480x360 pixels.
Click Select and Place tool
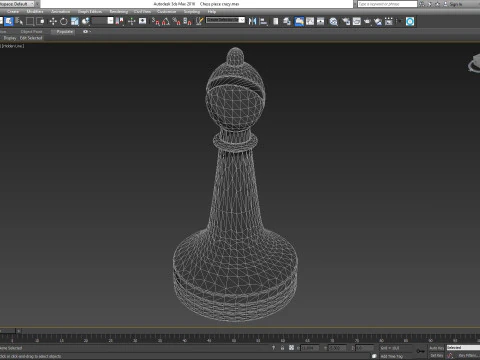tap(86, 21)
